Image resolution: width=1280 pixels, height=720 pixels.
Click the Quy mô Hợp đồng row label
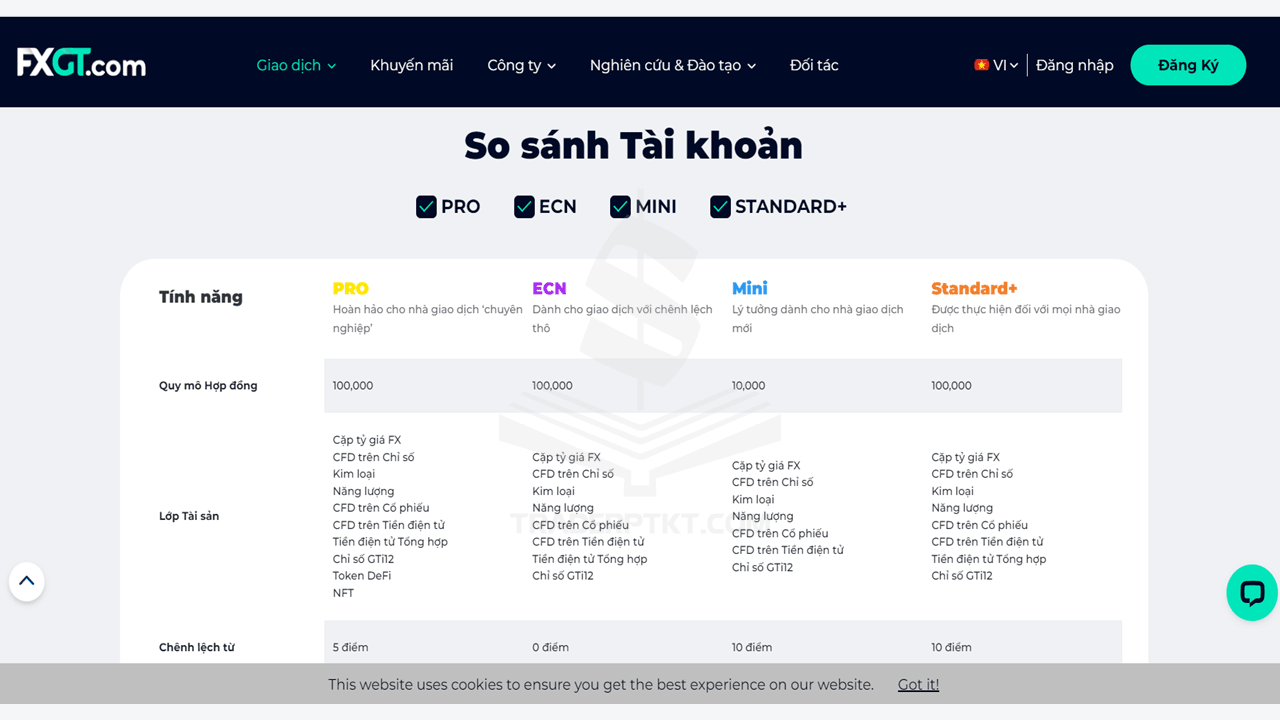pos(208,386)
